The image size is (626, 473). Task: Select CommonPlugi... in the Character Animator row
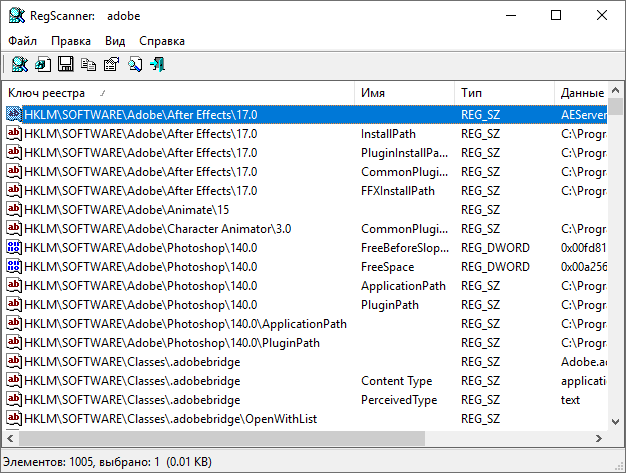click(404, 229)
